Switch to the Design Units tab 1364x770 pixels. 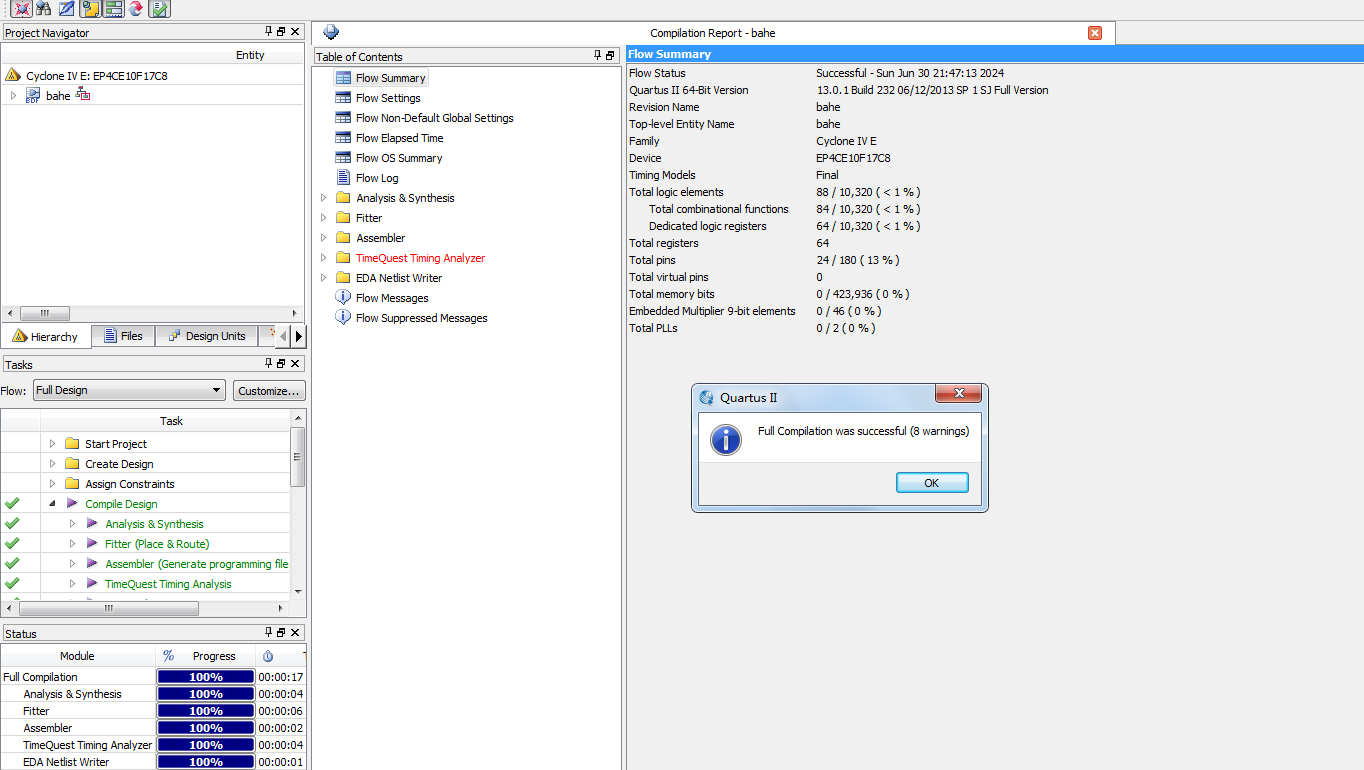point(207,336)
